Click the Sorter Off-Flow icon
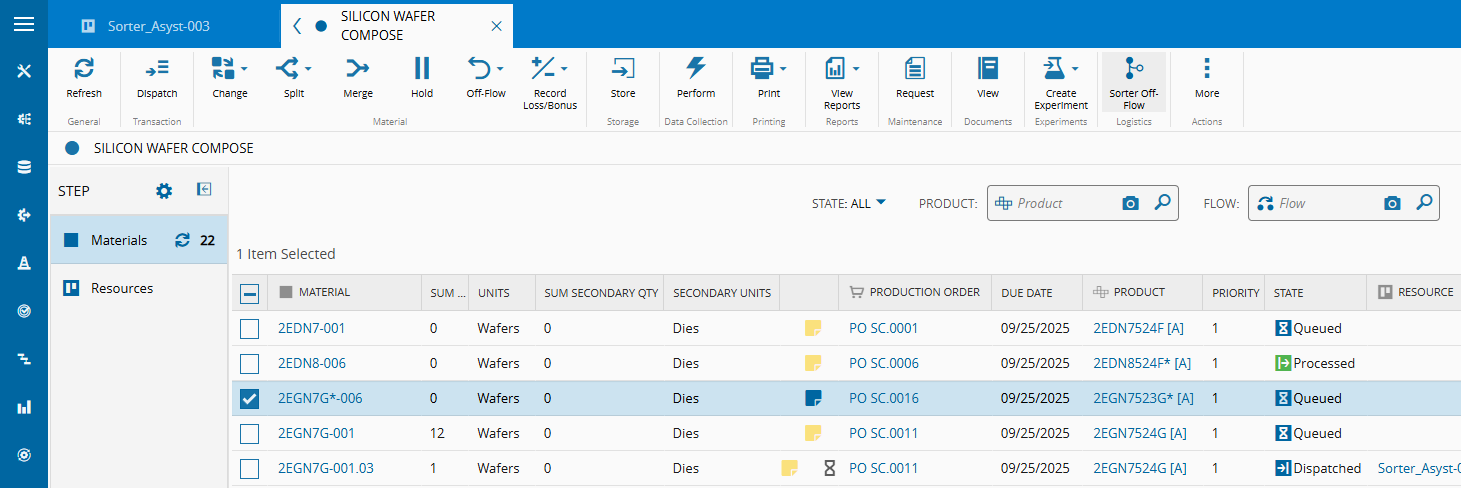Image resolution: width=1461 pixels, height=488 pixels. click(1134, 68)
